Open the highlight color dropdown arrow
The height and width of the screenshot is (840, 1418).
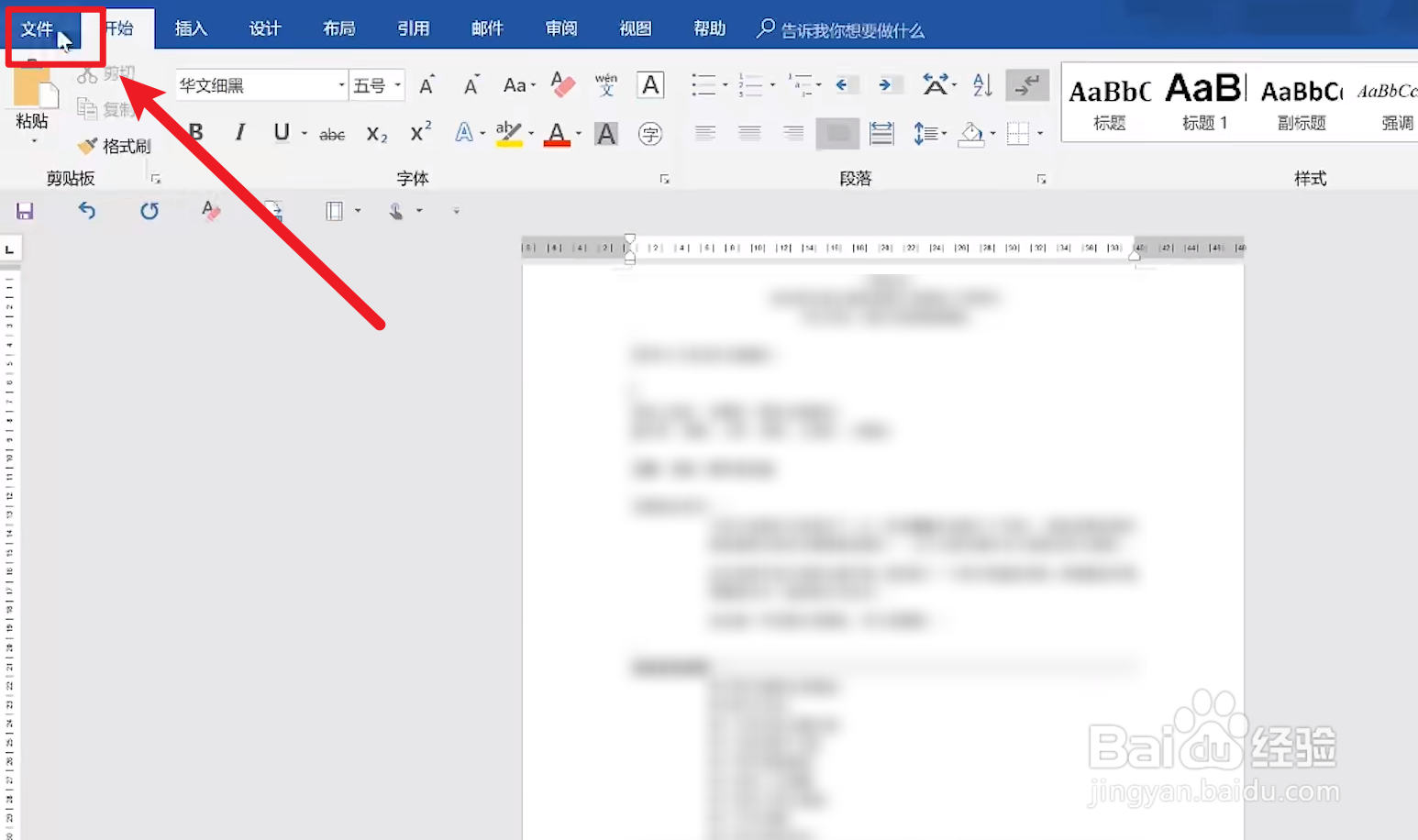pos(531,134)
